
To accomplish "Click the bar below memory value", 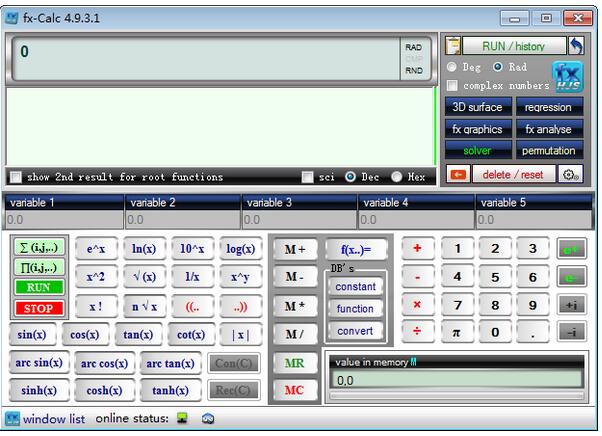I will tap(456, 396).
